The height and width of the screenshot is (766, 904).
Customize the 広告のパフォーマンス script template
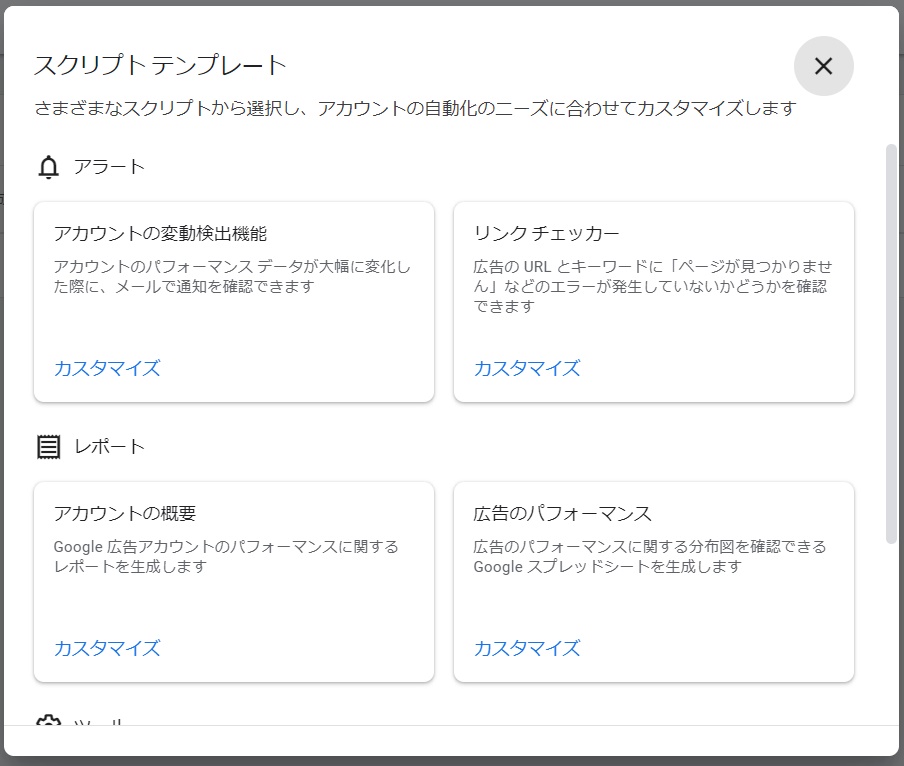(527, 648)
